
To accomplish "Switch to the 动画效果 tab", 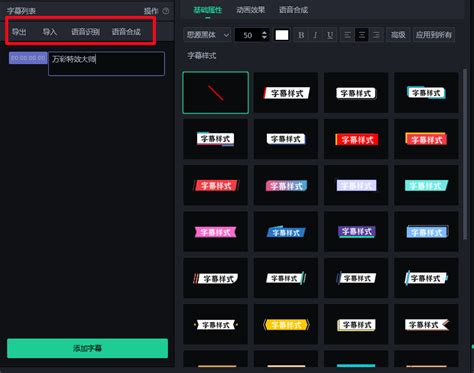I will pos(251,10).
